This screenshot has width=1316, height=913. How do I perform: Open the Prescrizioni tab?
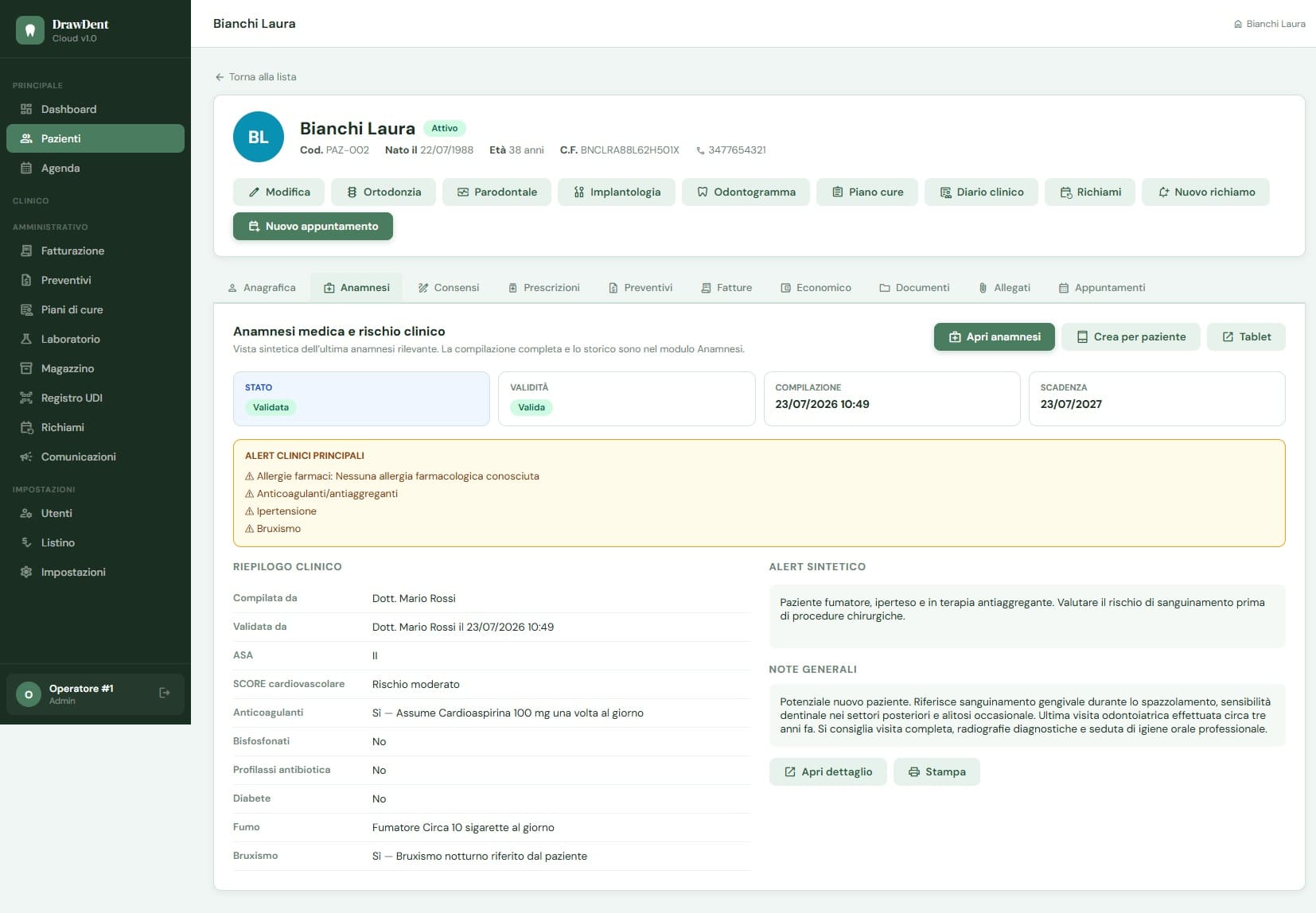544,288
